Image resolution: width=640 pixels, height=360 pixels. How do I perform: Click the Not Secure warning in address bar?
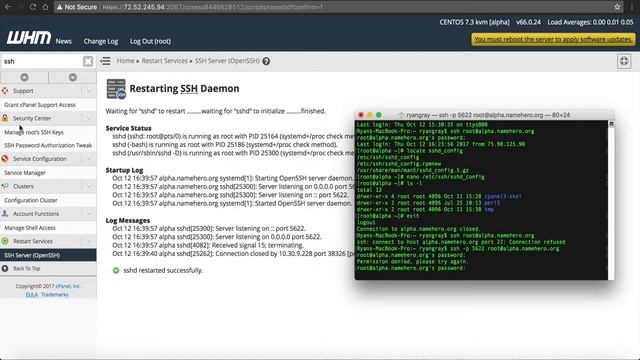pos(77,7)
